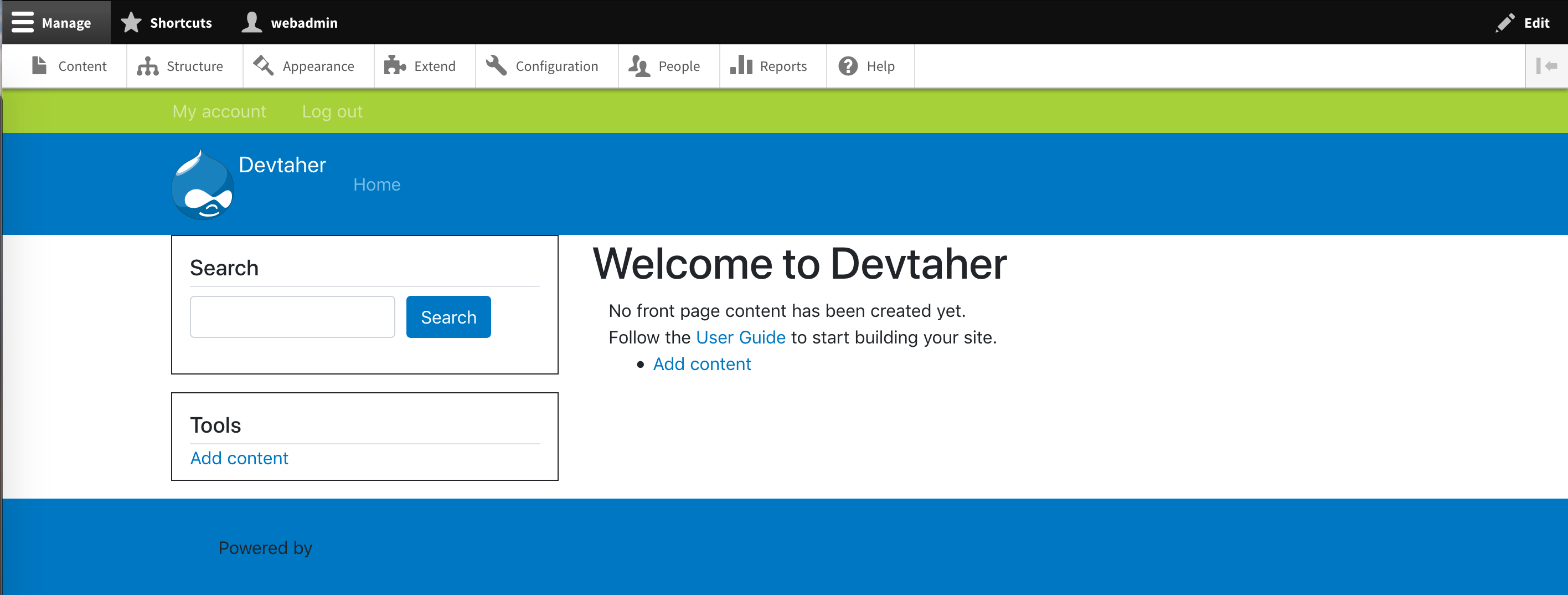Viewport: 1568px width, 595px height.
Task: Open Appearance via the paintbrush icon
Action: tap(263, 66)
